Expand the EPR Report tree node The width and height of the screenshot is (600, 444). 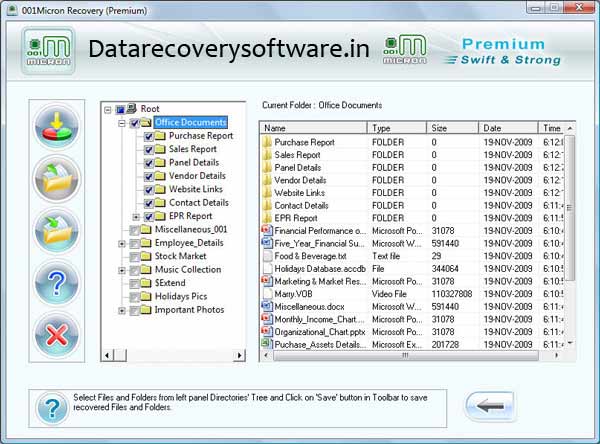(136, 217)
